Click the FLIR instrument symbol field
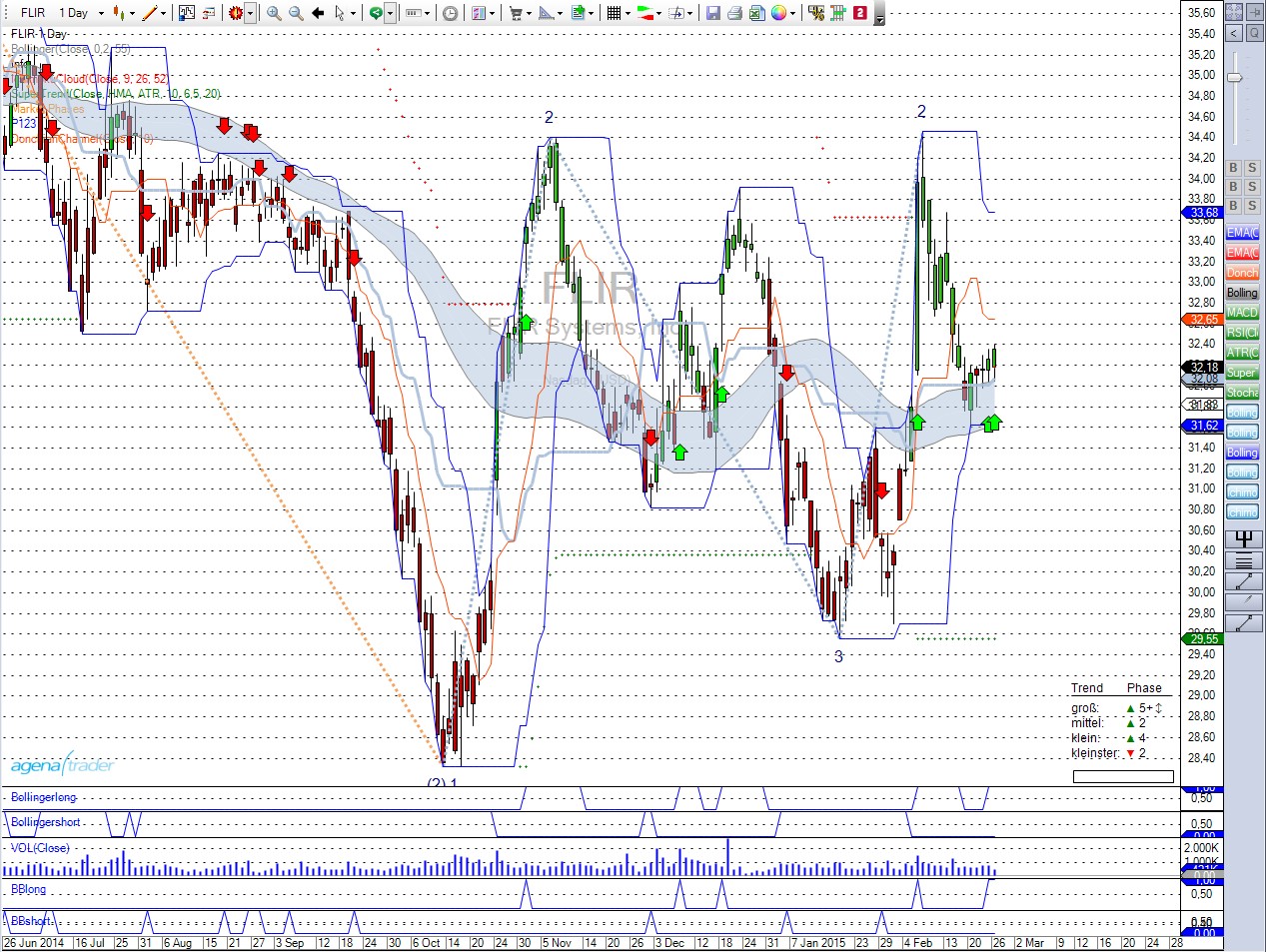Image resolution: width=1266 pixels, height=952 pixels. [x=33, y=13]
